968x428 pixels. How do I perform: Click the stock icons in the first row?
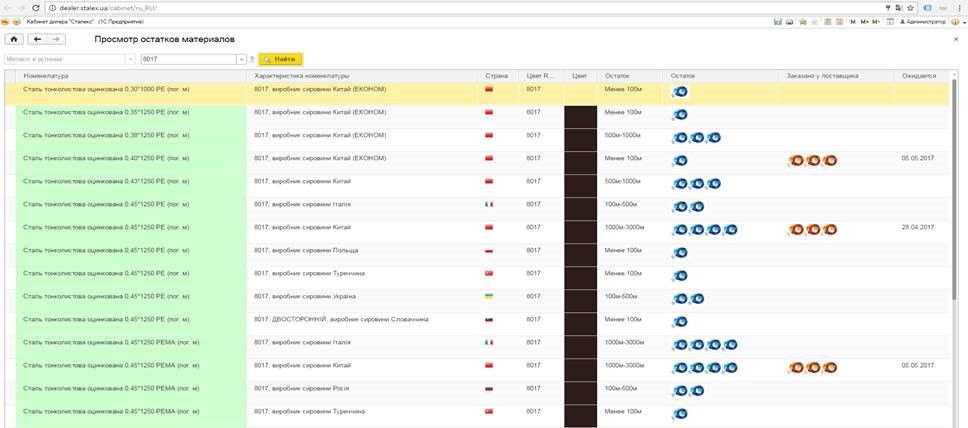coord(679,92)
